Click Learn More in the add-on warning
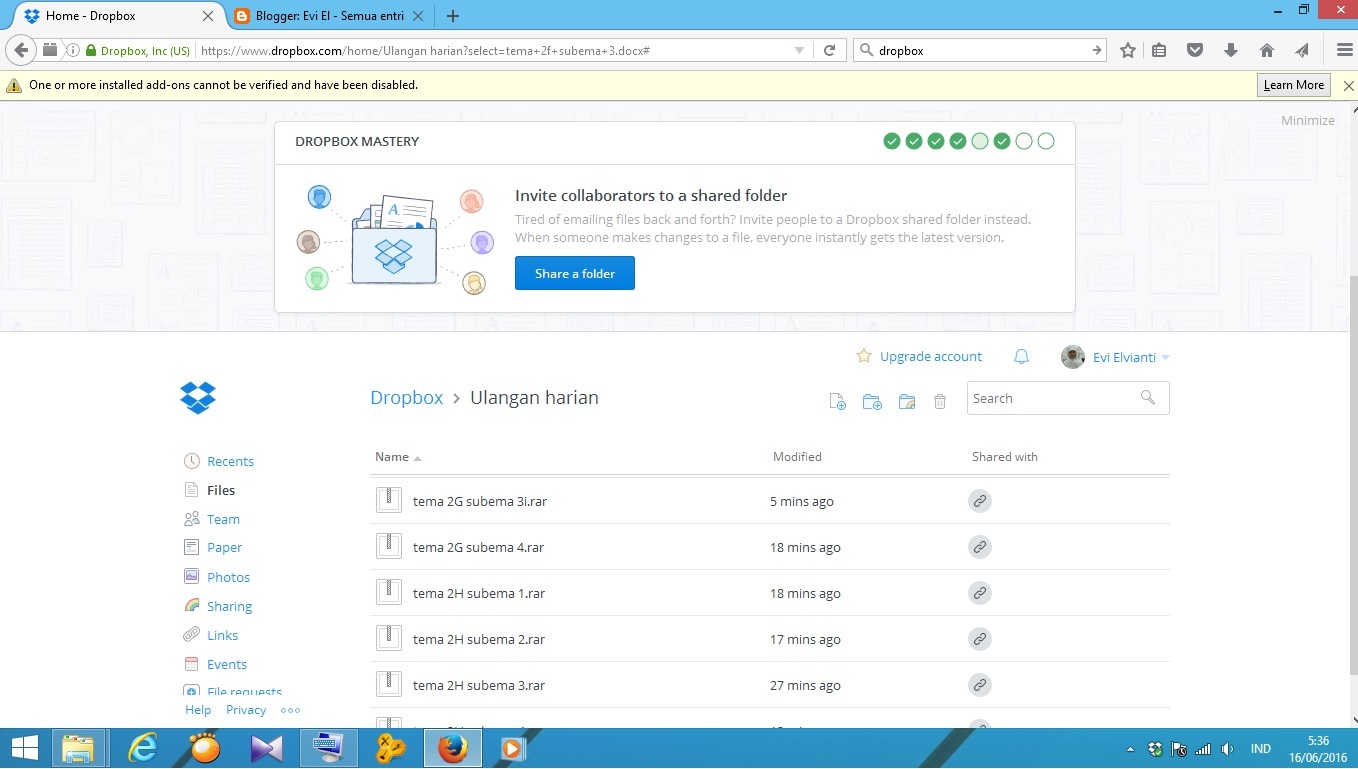The height and width of the screenshot is (769, 1358). 1293,85
